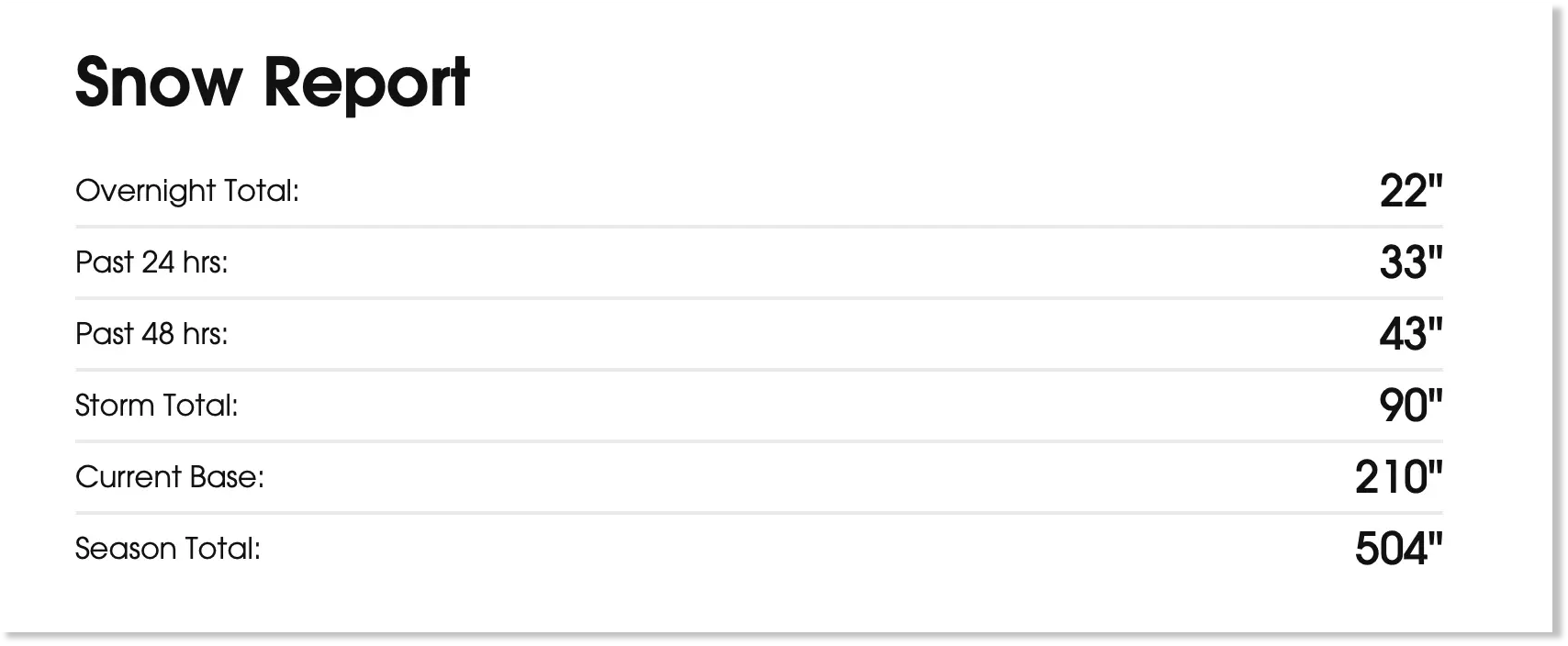
Task: Click the word Snow in heading
Action: (158, 84)
